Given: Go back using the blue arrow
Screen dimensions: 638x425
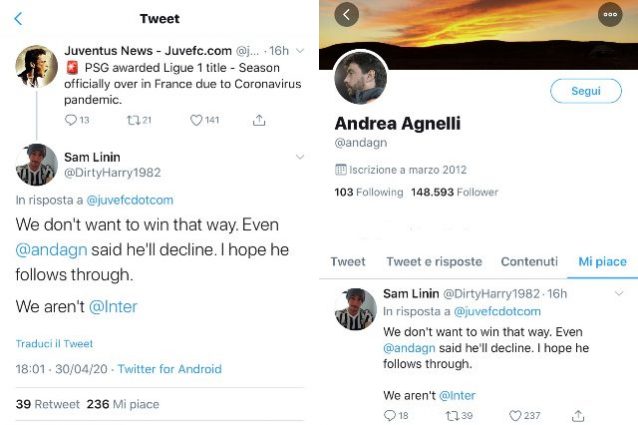Looking at the screenshot, I should [x=18, y=19].
